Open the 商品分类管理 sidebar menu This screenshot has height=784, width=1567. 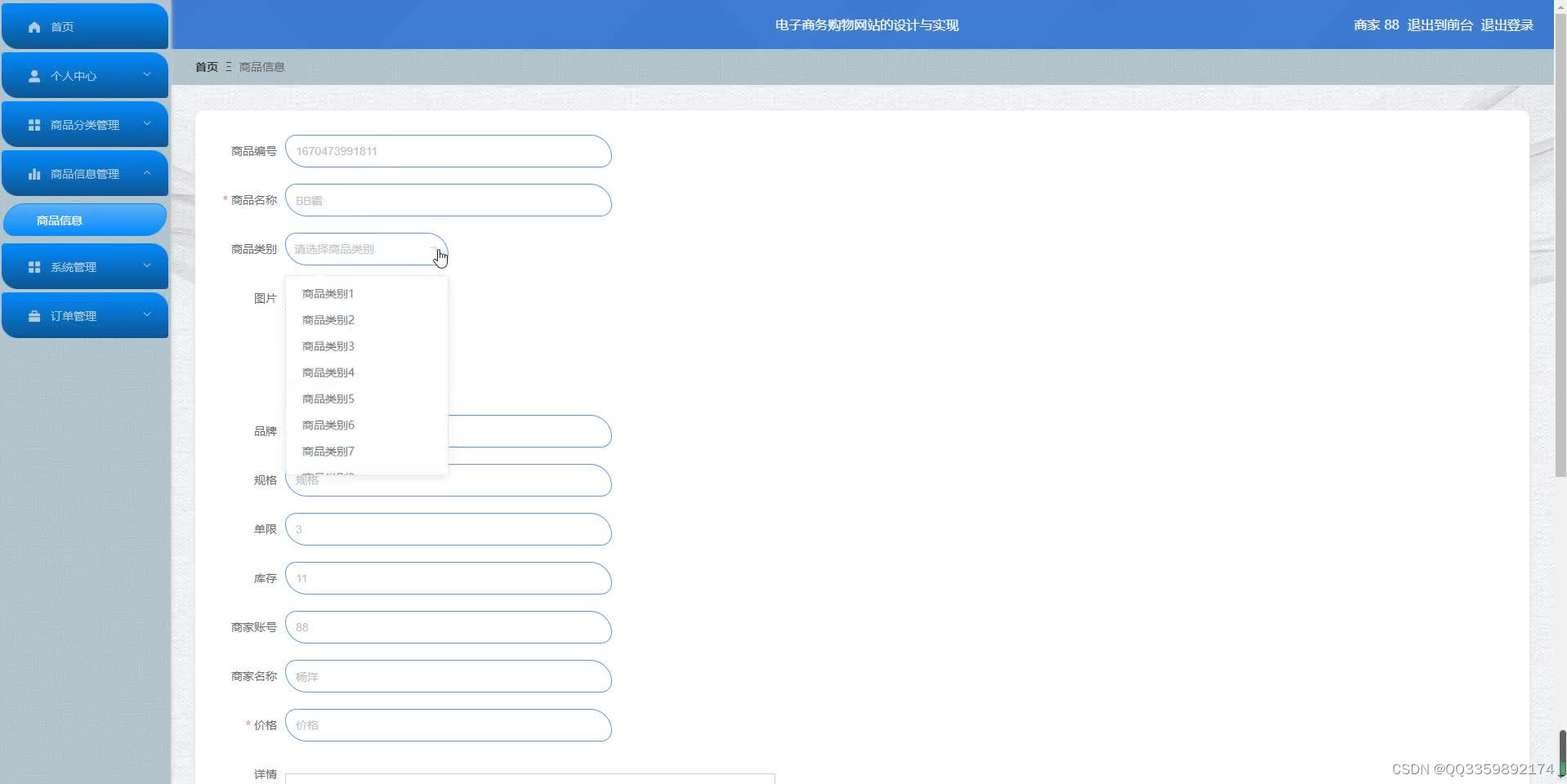point(85,124)
